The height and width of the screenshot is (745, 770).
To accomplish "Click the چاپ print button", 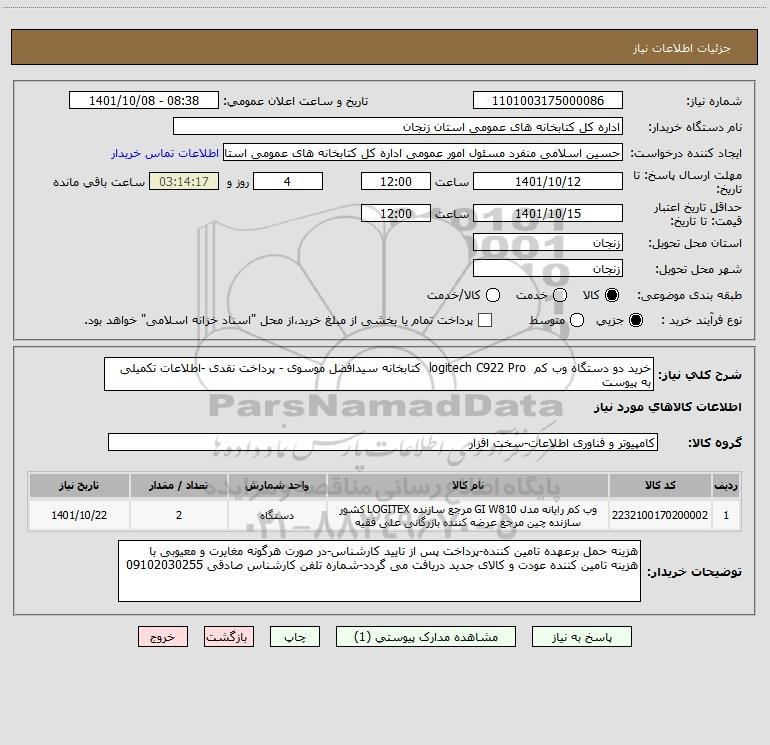I will tap(295, 637).
